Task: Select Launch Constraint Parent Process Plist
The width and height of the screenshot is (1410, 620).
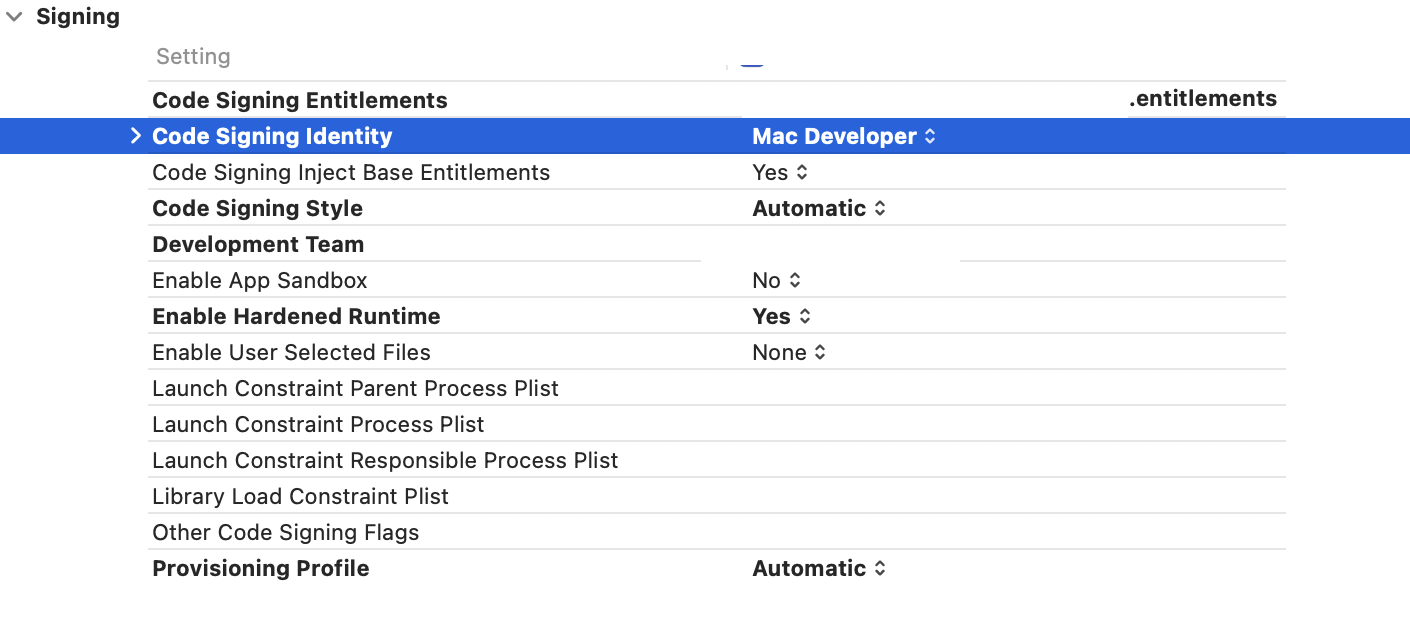Action: [x=355, y=388]
